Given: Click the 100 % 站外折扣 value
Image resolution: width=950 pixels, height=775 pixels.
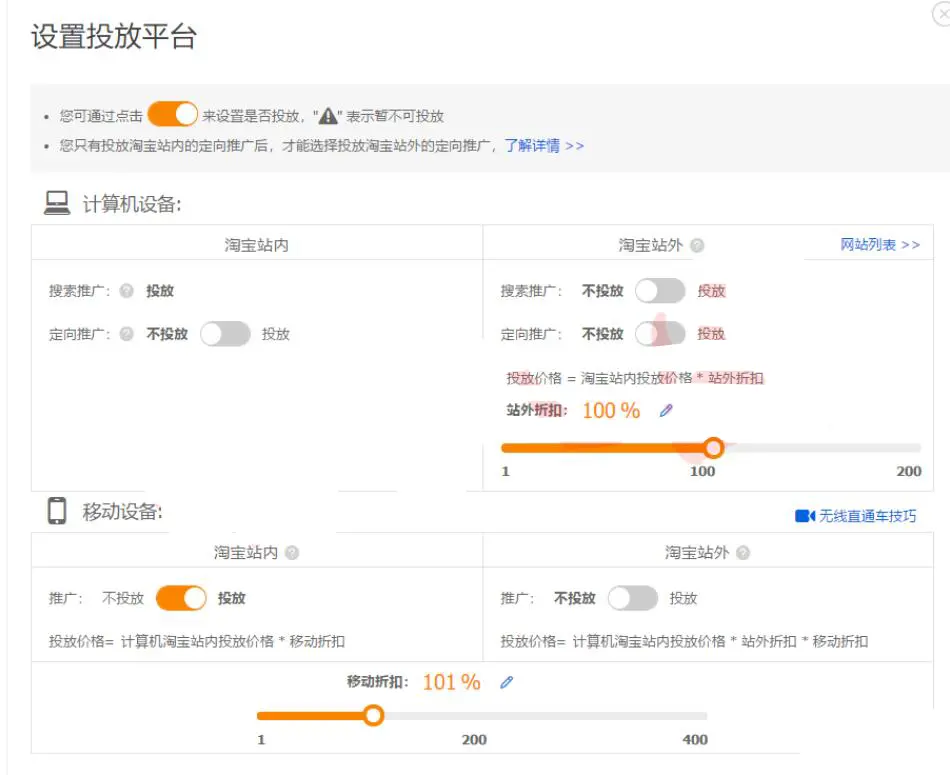Looking at the screenshot, I should (611, 411).
